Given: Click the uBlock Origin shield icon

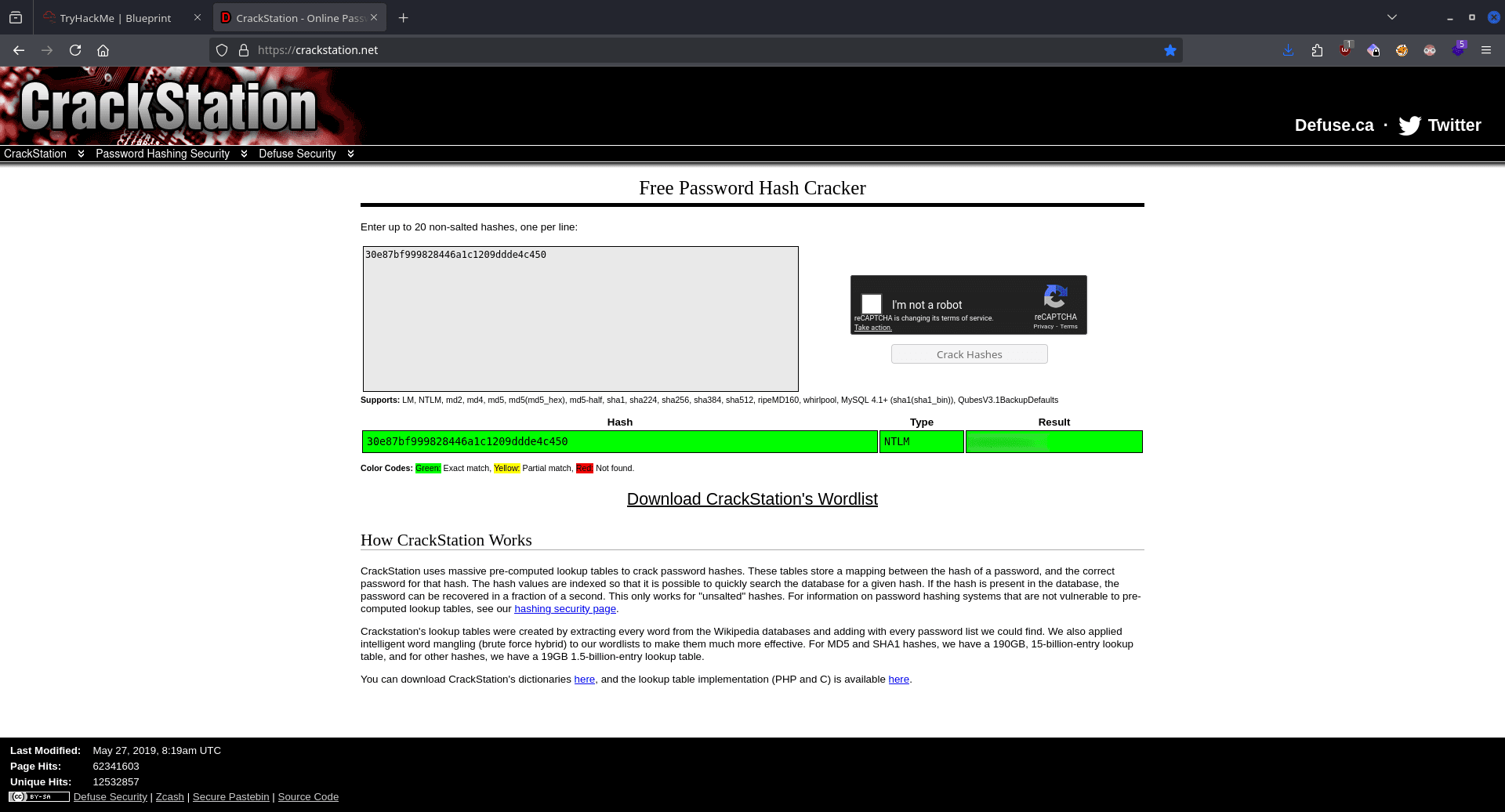Looking at the screenshot, I should (1345, 50).
